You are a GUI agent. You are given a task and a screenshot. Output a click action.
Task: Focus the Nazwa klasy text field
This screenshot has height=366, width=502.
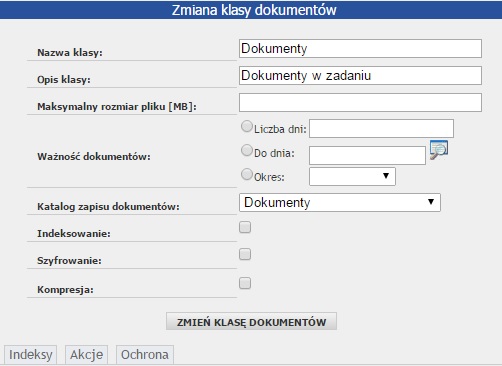360,49
